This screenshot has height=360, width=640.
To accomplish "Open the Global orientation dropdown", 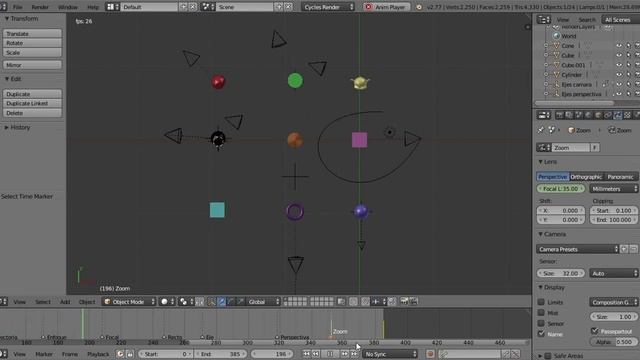I will [264, 302].
